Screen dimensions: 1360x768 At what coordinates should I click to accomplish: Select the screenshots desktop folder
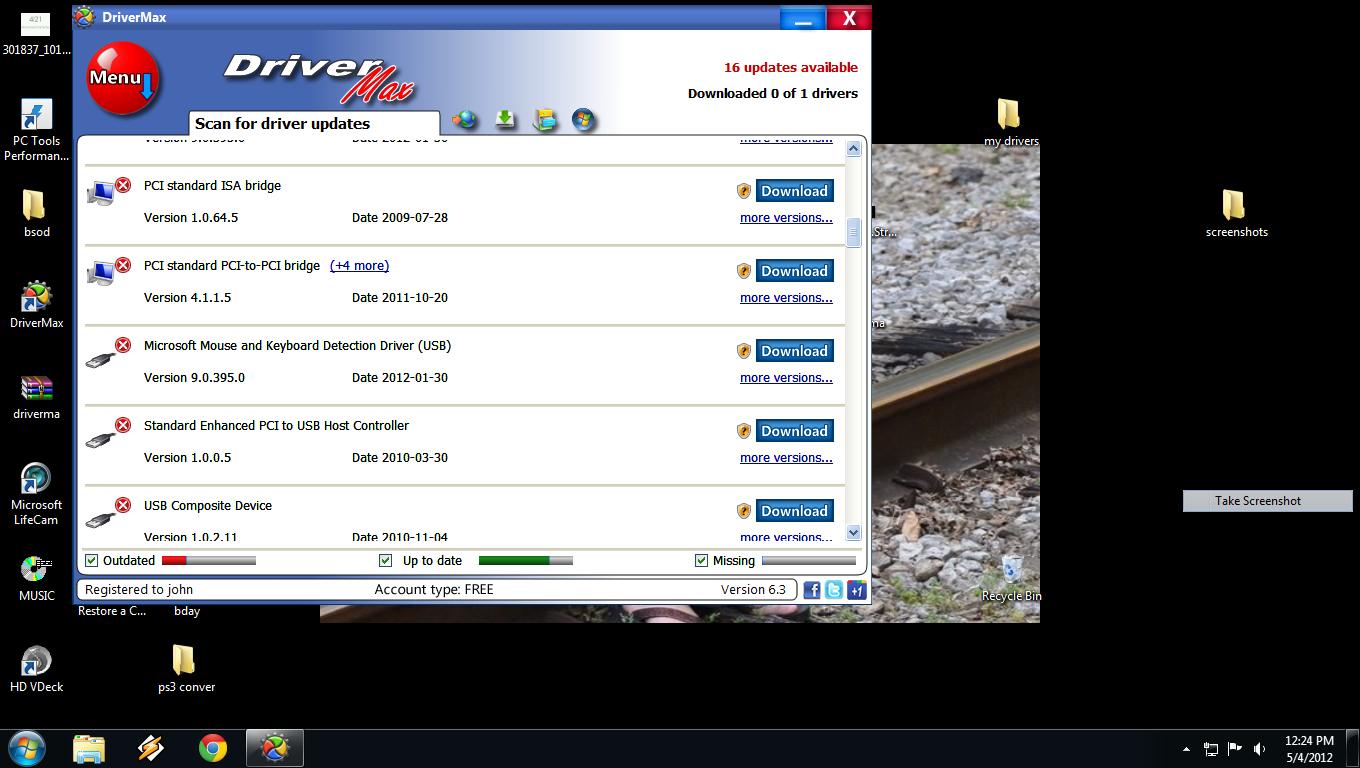[x=1236, y=213]
